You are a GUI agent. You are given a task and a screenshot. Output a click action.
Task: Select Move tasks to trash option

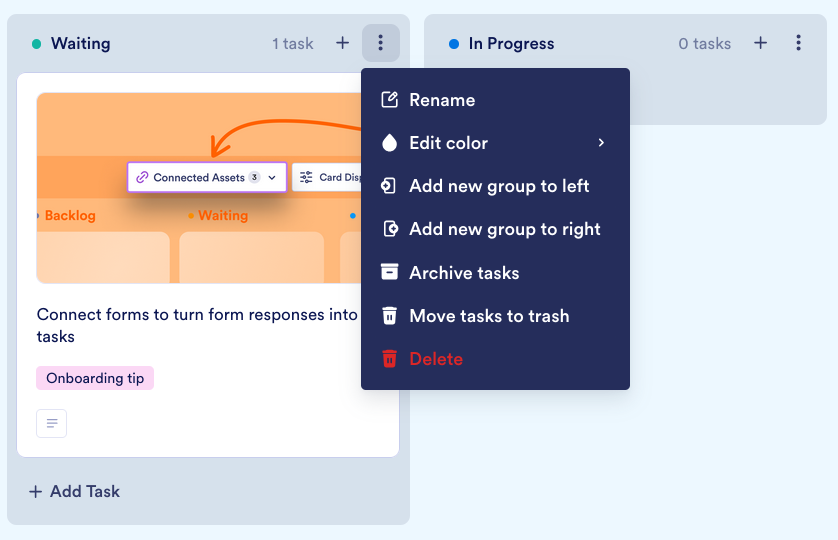(x=489, y=316)
